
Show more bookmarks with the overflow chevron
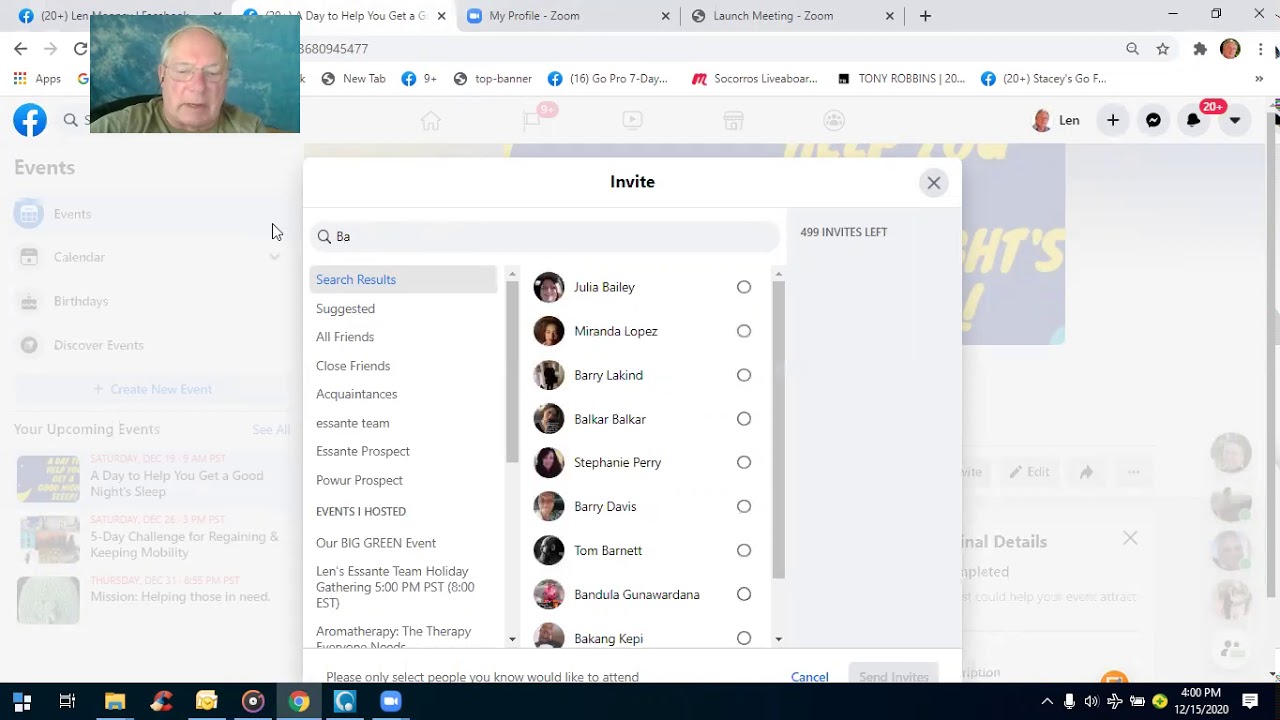pyautogui.click(x=1259, y=79)
